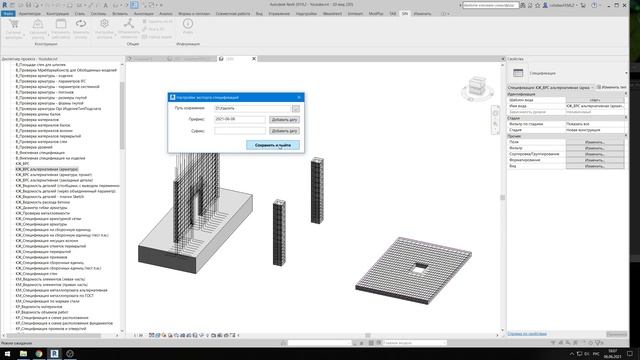Open the Autodesk App Store cart icon
The width and height of the screenshot is (640, 360).
pos(583,5)
